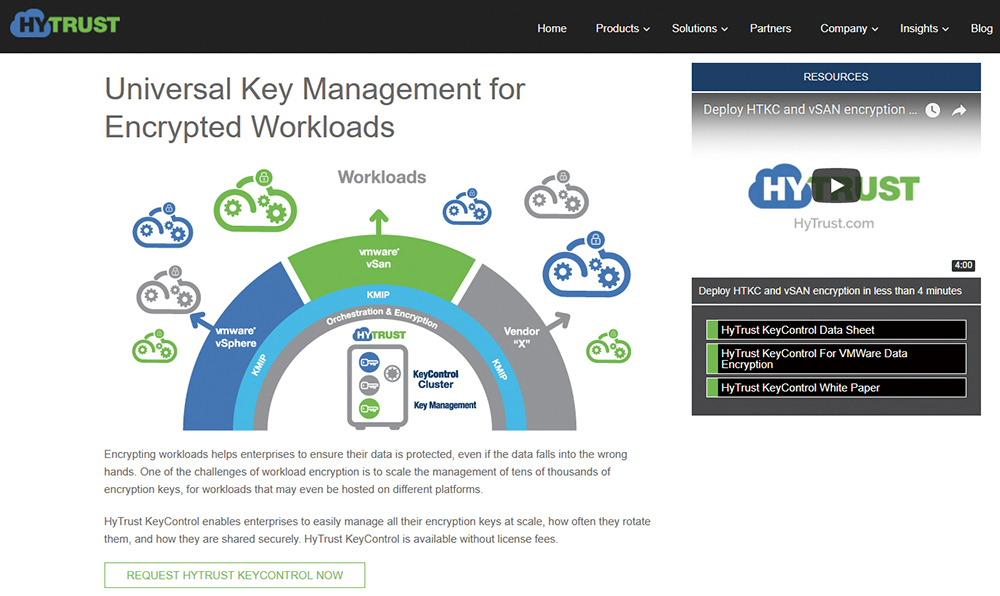Visit the Blog link

click(x=982, y=28)
